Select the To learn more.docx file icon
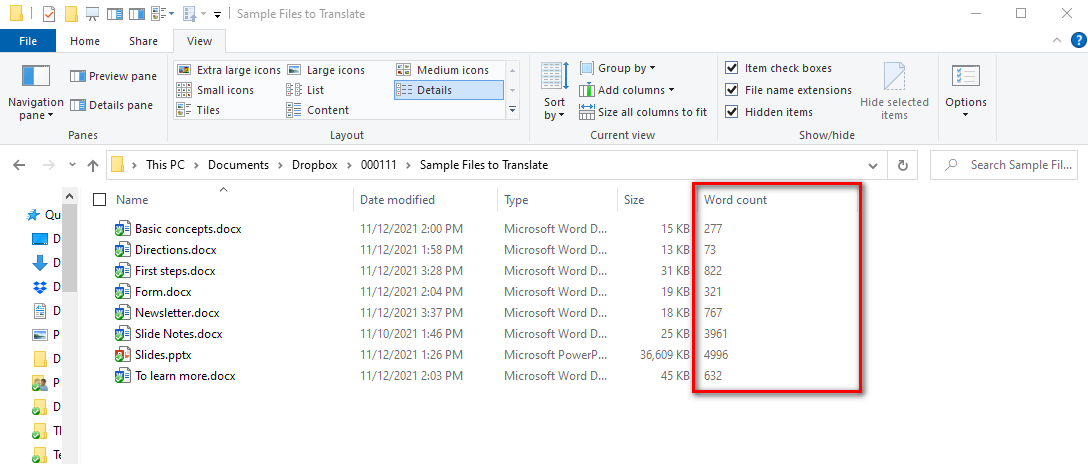Screen dimensions: 1088x464 123,377
